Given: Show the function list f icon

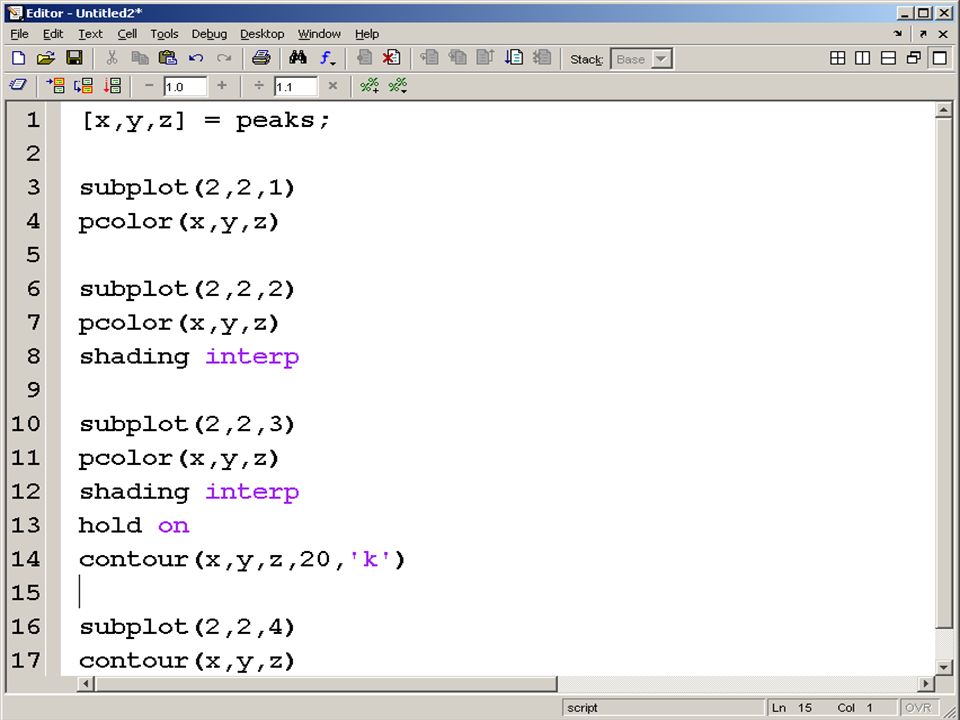Looking at the screenshot, I should [x=328, y=58].
